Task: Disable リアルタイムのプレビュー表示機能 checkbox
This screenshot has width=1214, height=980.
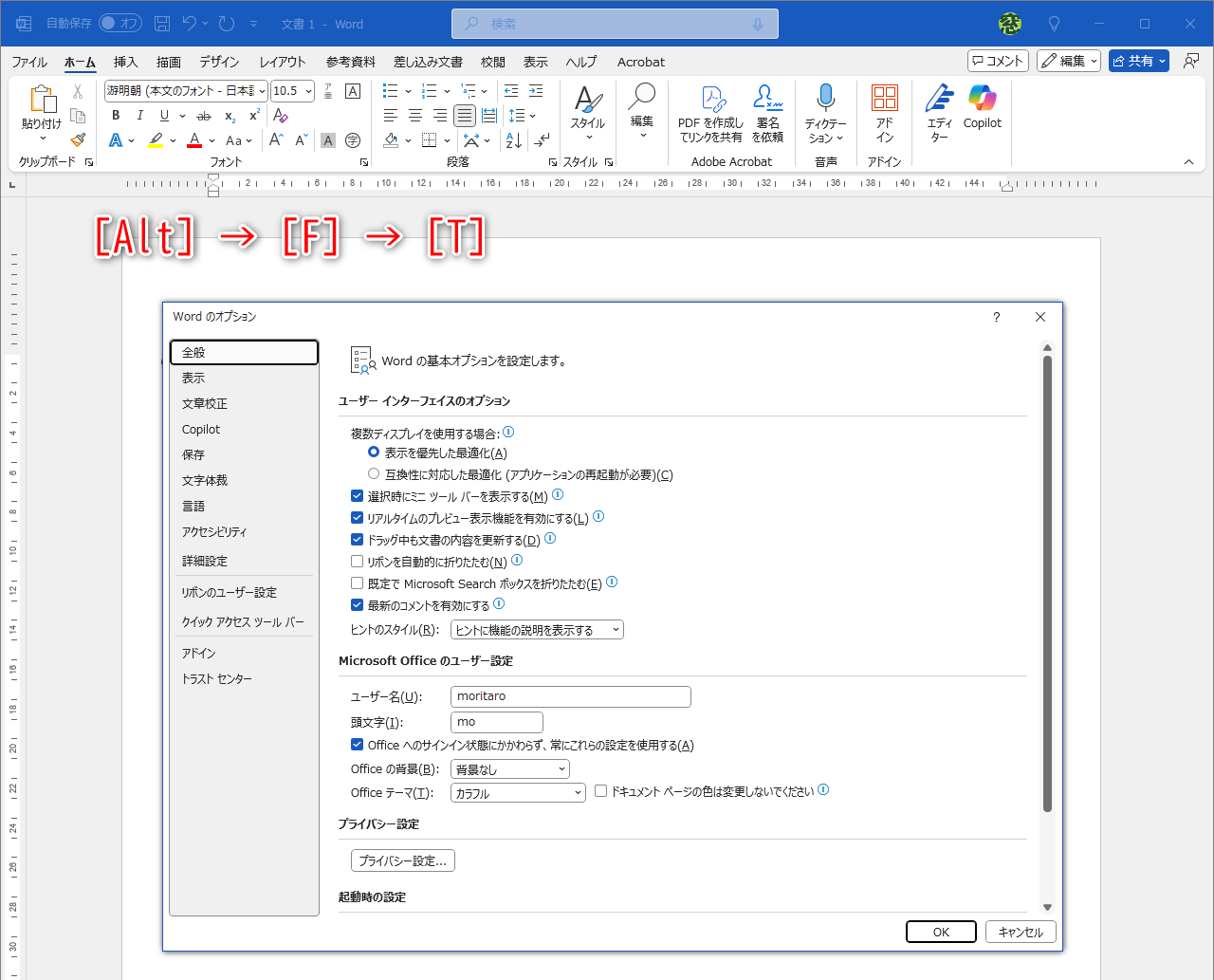Action: [x=357, y=517]
